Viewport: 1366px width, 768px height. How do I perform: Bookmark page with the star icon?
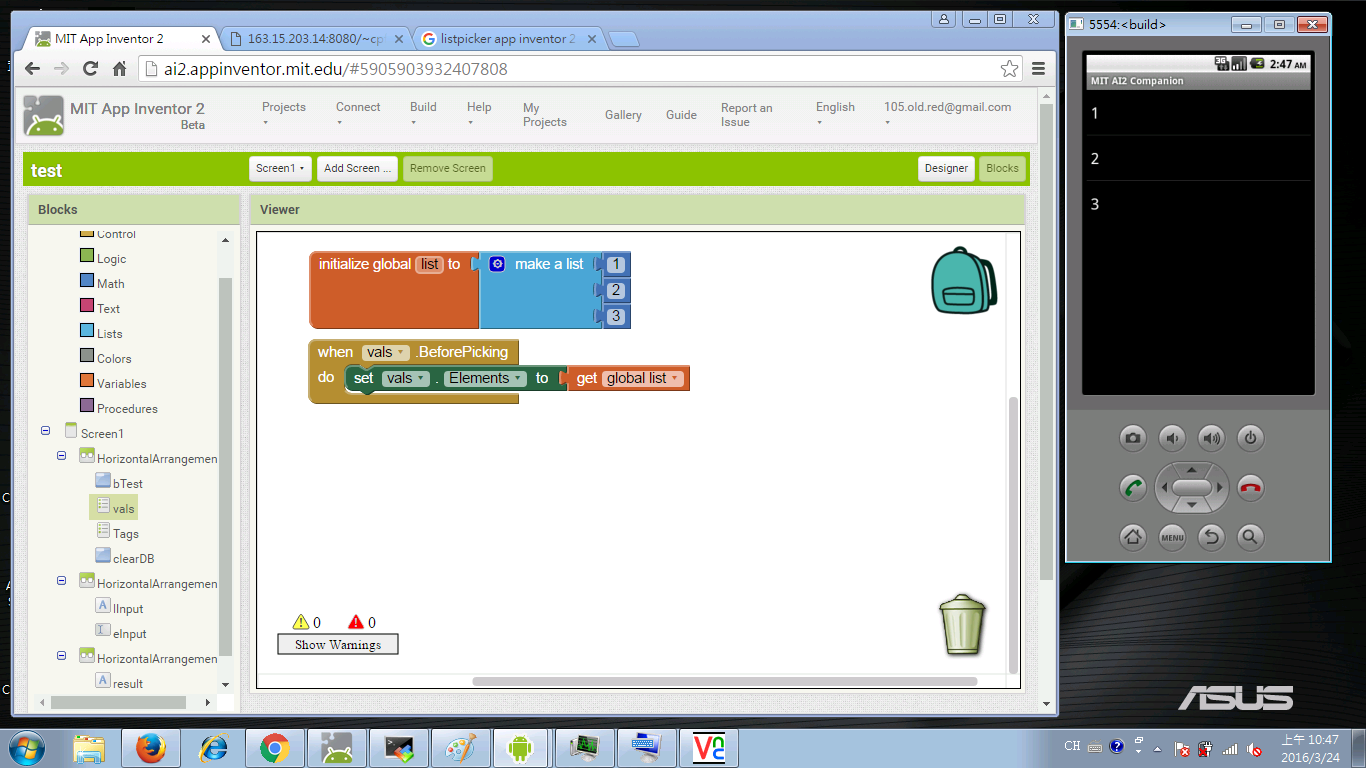pyautogui.click(x=1009, y=69)
